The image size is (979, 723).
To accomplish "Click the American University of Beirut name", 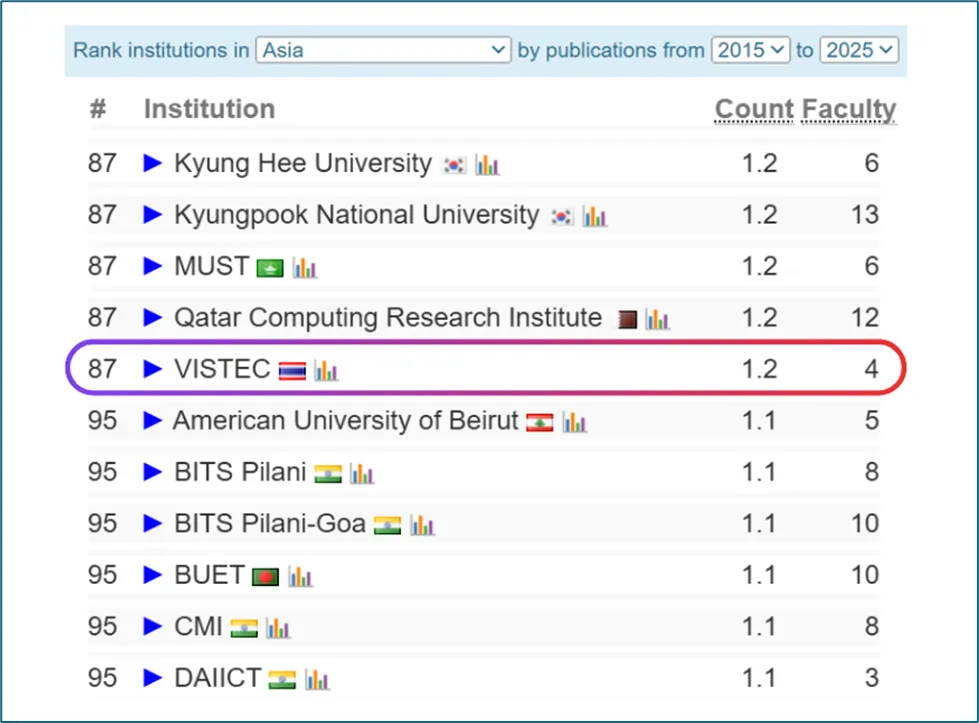I will coord(345,421).
